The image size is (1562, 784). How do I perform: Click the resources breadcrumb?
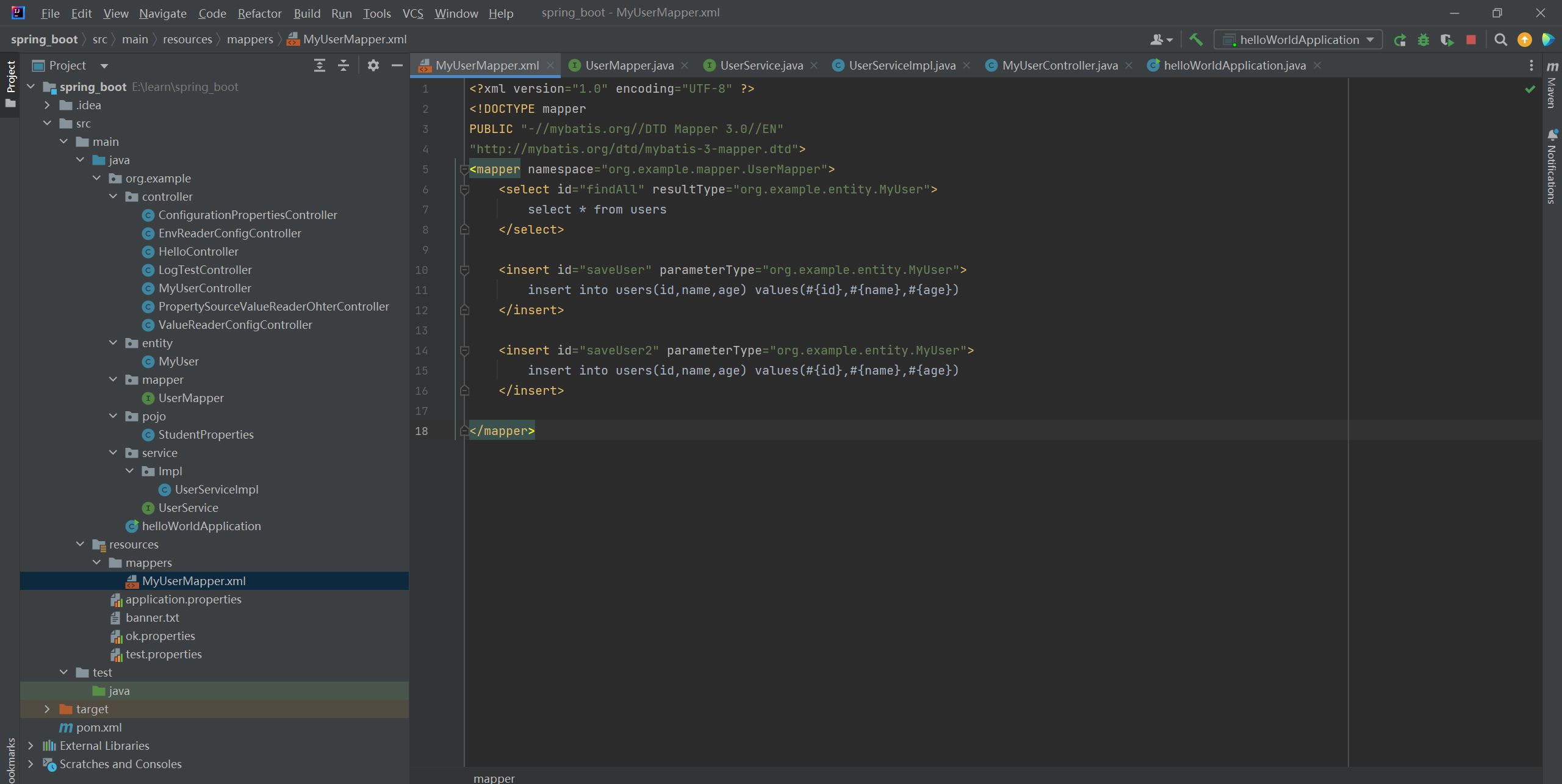point(187,39)
